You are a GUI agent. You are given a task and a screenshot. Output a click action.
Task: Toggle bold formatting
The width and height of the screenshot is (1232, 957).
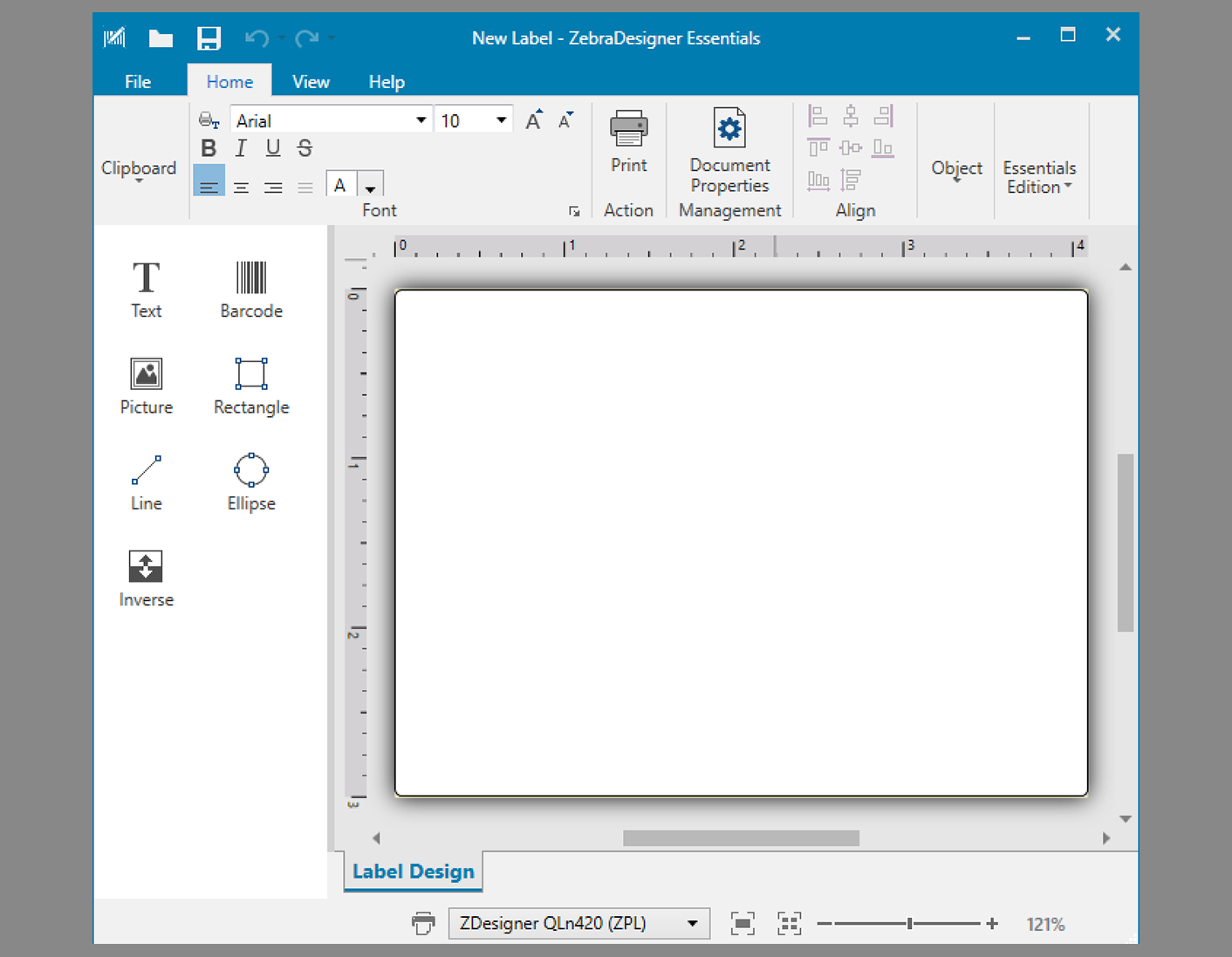pyautogui.click(x=209, y=148)
